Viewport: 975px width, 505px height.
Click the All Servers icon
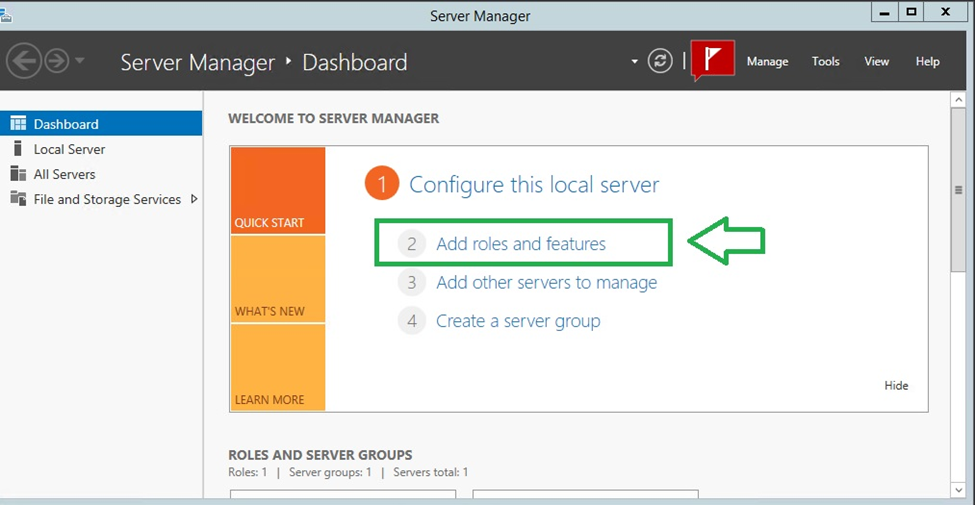18,174
